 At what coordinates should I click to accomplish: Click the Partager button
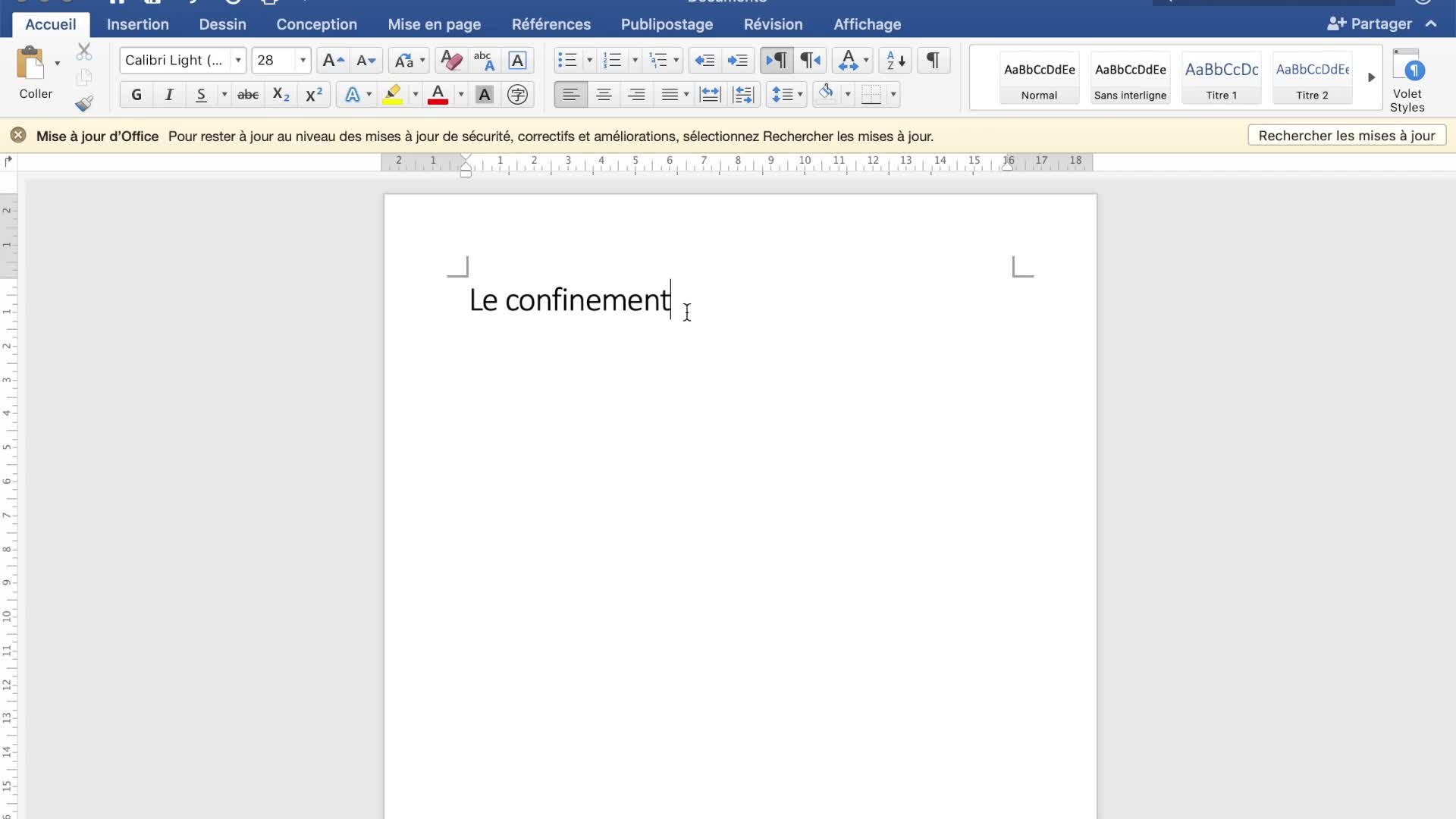click(1370, 24)
